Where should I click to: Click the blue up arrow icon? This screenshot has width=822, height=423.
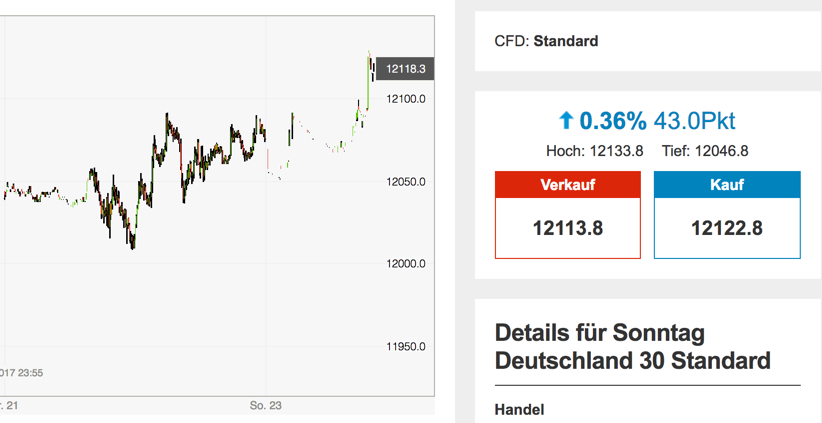[x=566, y=121]
